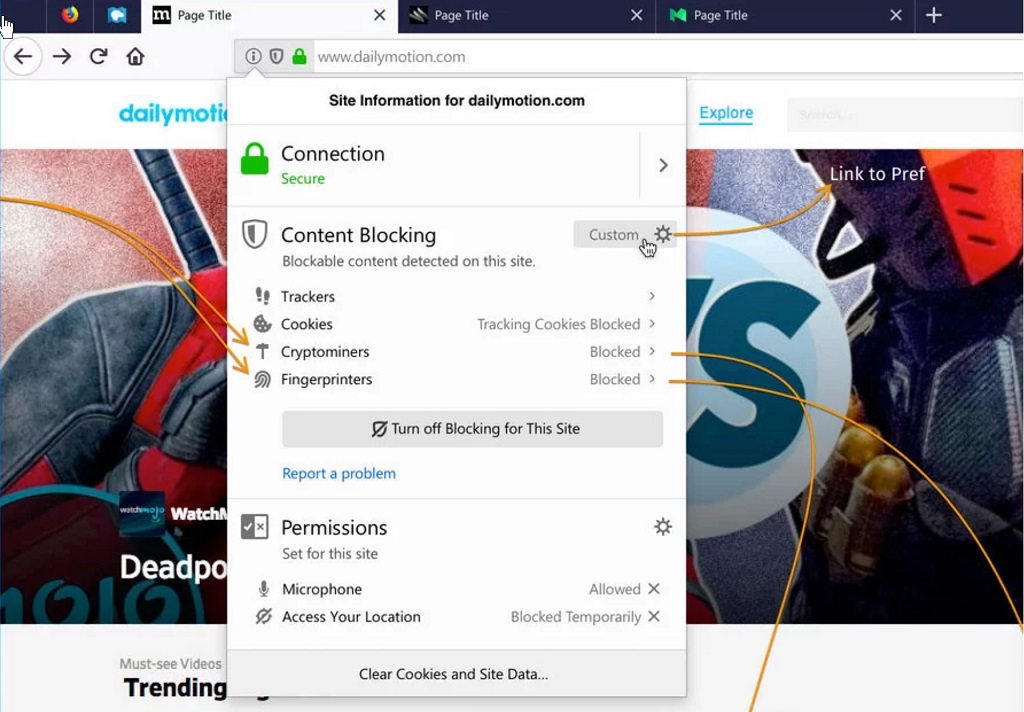Click the Cookies icon

pyautogui.click(x=263, y=323)
